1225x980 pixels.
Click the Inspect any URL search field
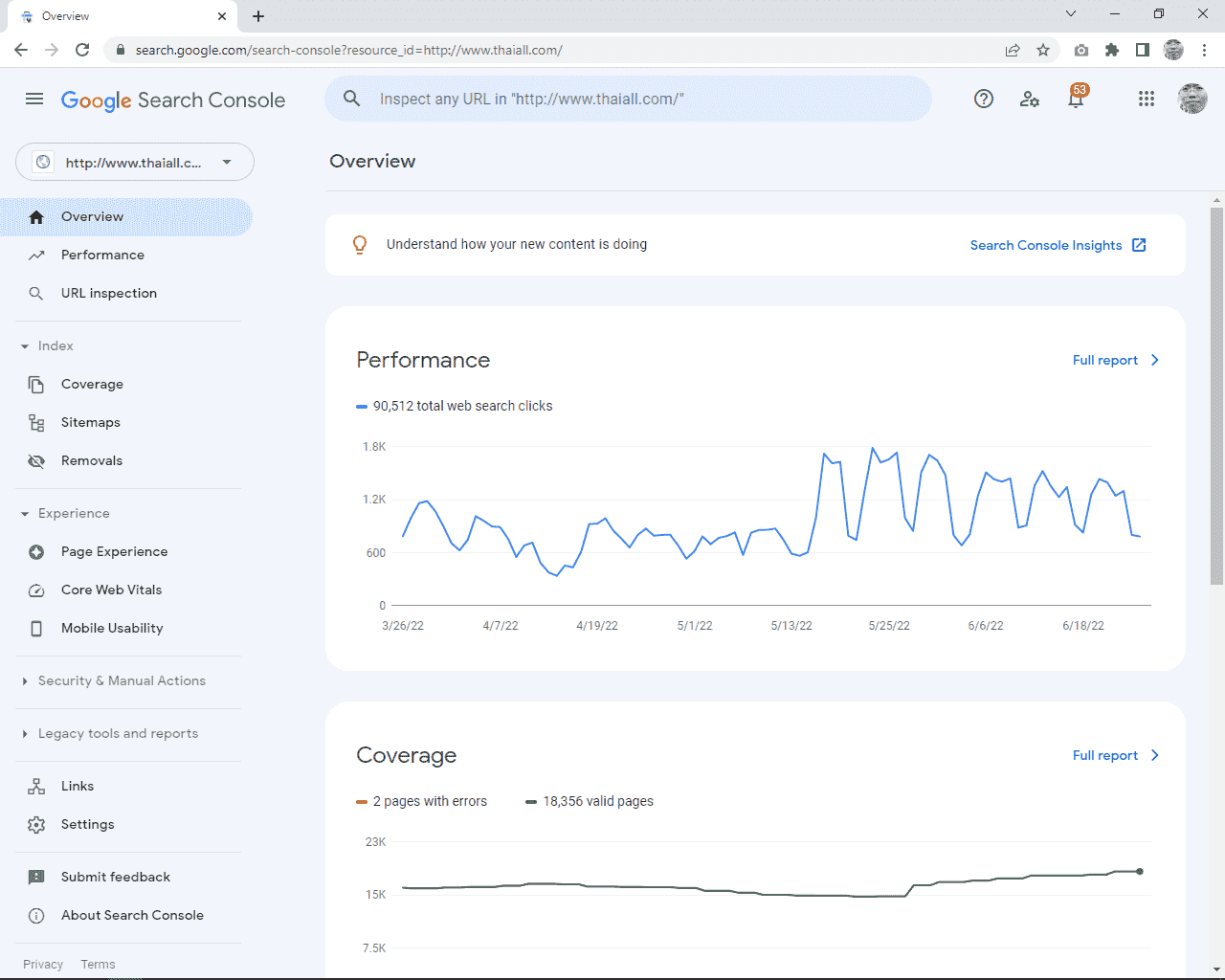[628, 99]
